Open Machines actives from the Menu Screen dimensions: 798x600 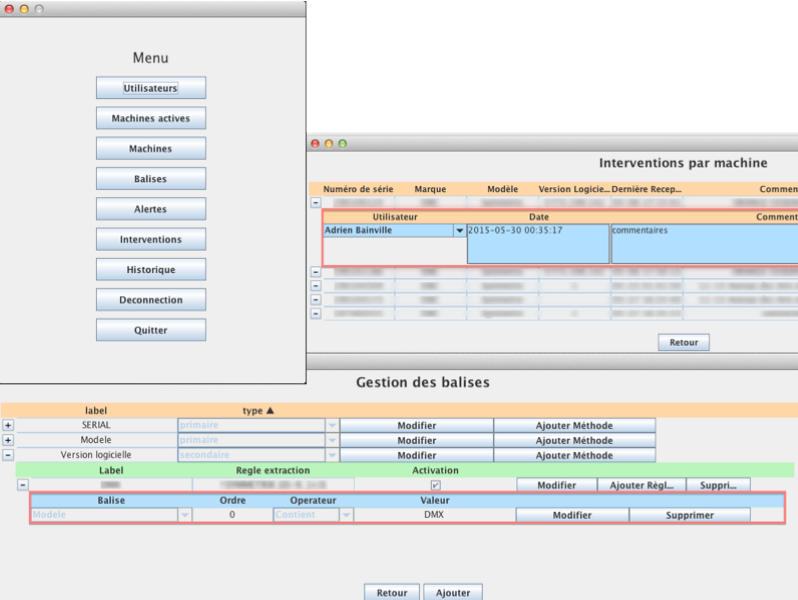[x=151, y=118]
